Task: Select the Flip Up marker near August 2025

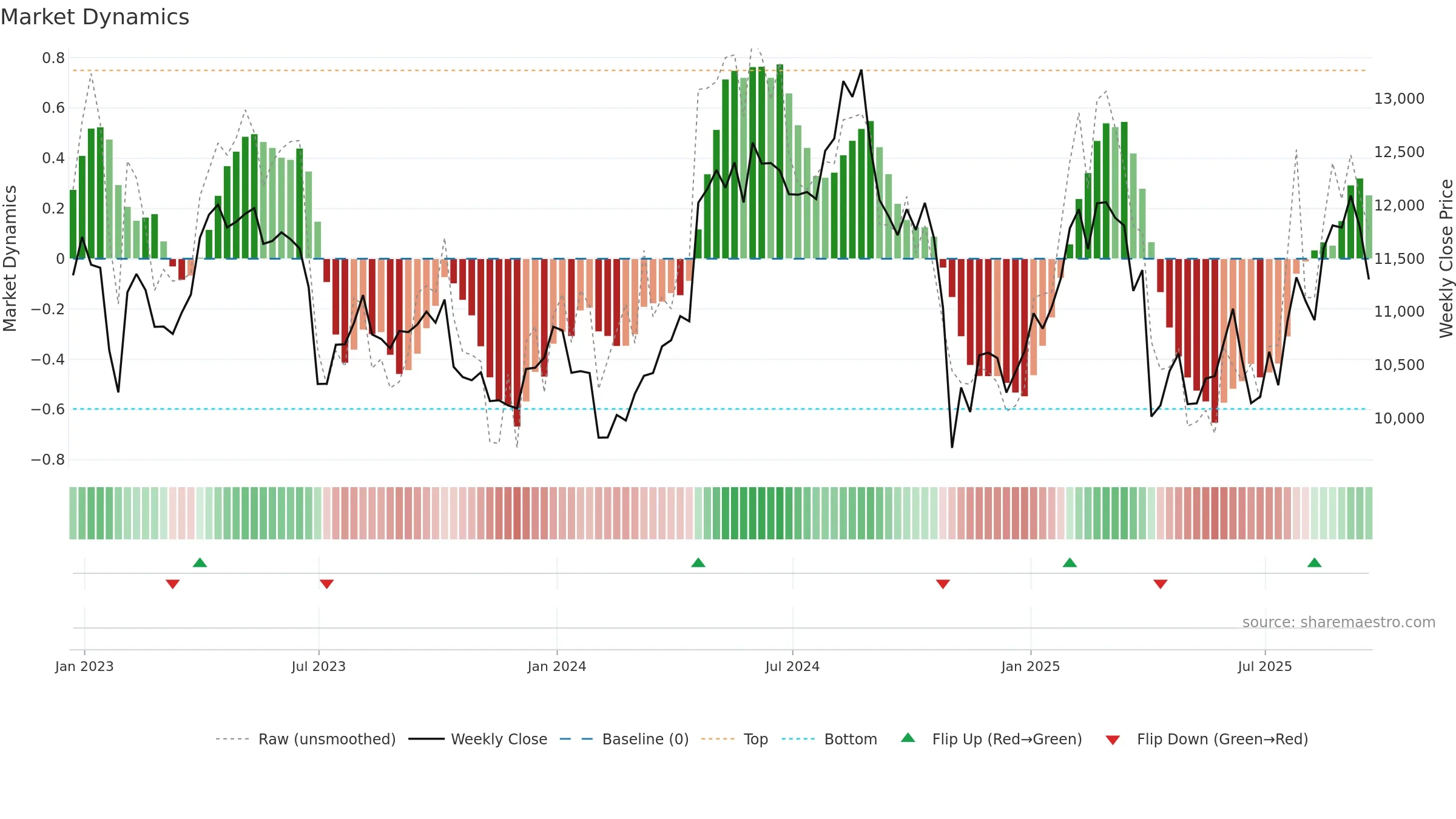Action: [1315, 562]
